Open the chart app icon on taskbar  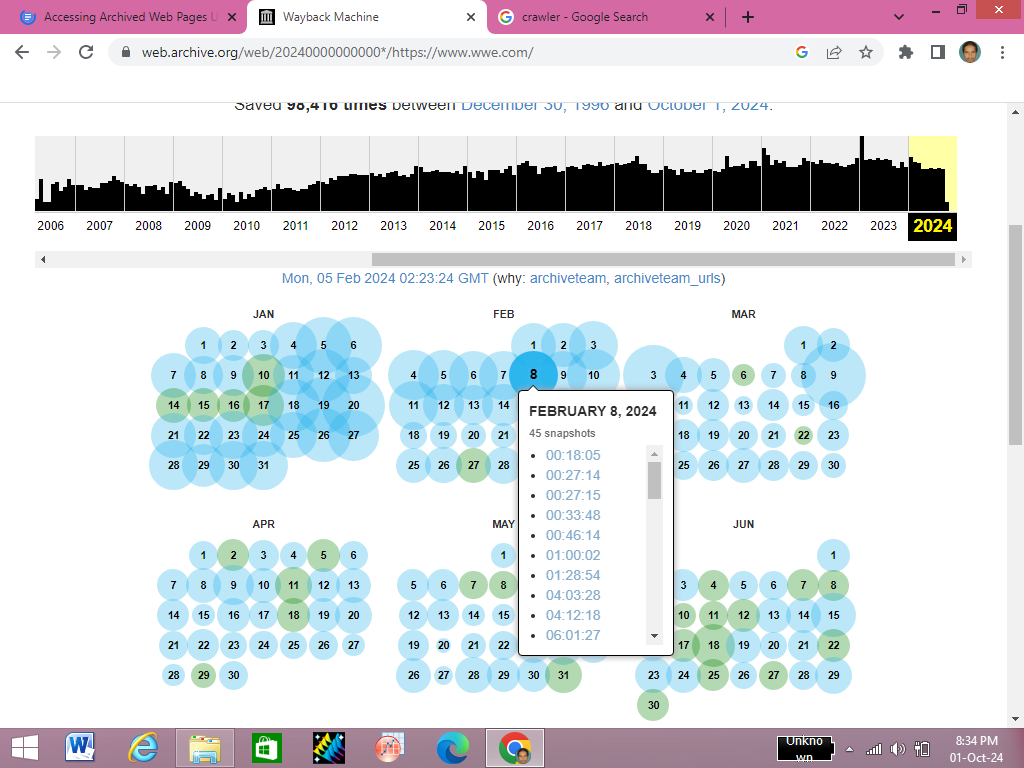pyautogui.click(x=390, y=748)
